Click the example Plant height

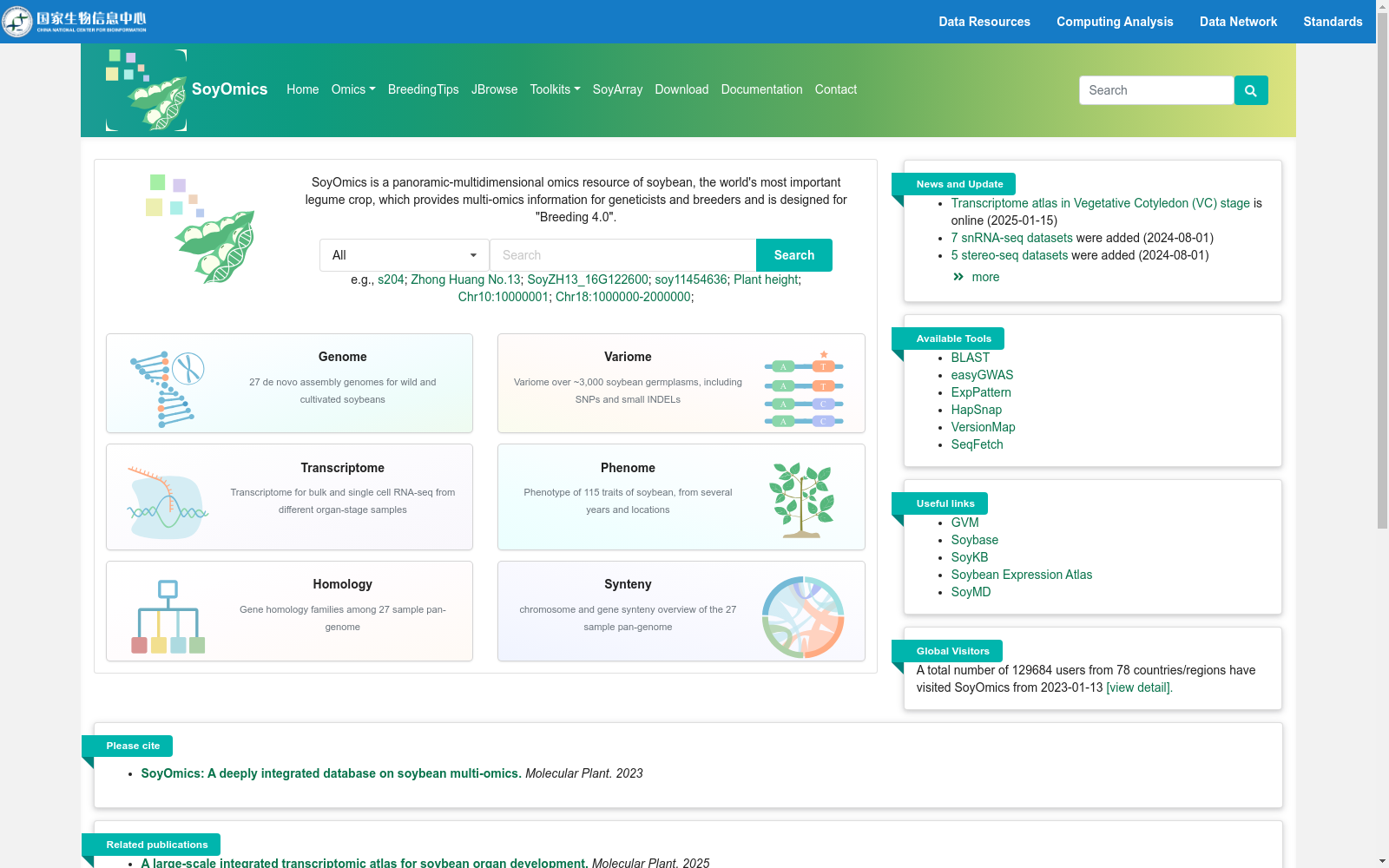coord(766,279)
